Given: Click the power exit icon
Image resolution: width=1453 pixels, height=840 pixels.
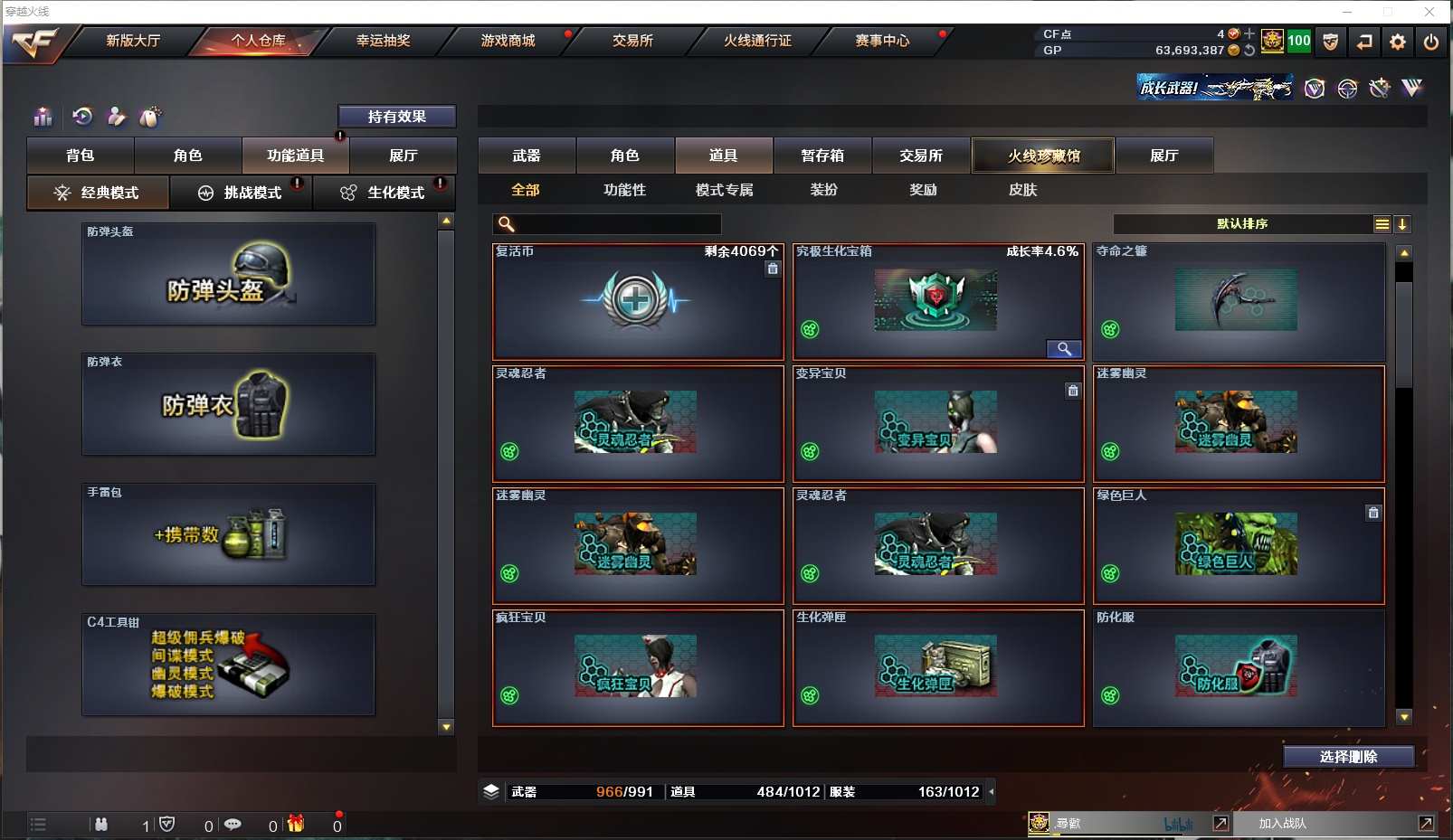Looking at the screenshot, I should coord(1431,42).
